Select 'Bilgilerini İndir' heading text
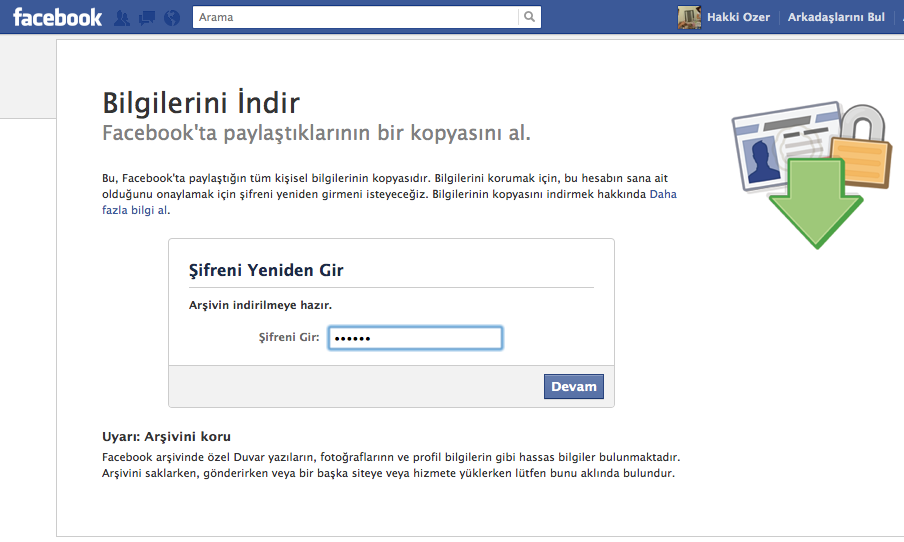 coord(201,103)
